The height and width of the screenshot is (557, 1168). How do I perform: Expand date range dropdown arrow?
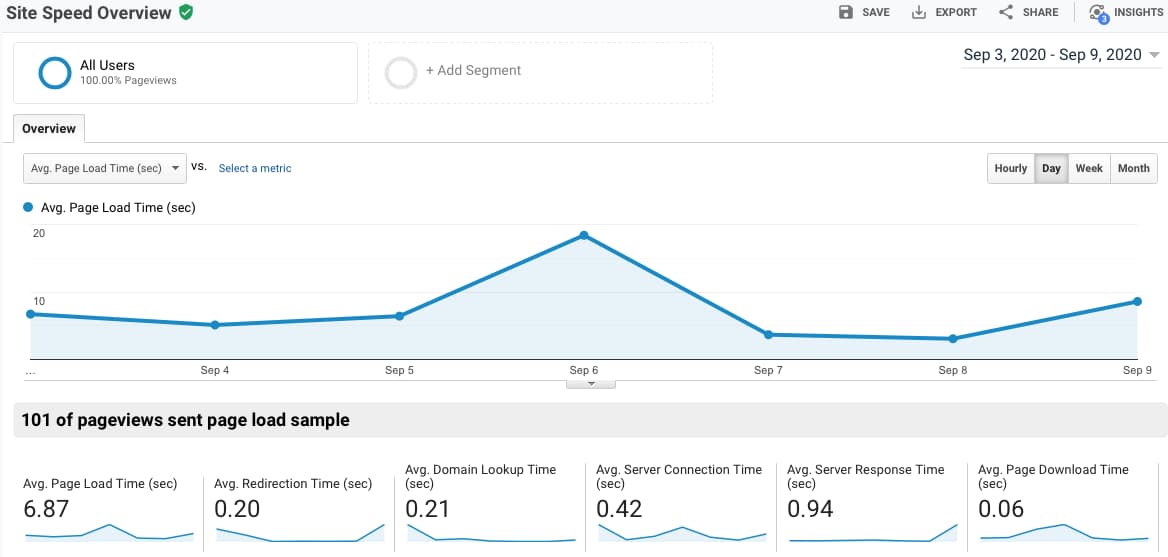(x=1154, y=55)
